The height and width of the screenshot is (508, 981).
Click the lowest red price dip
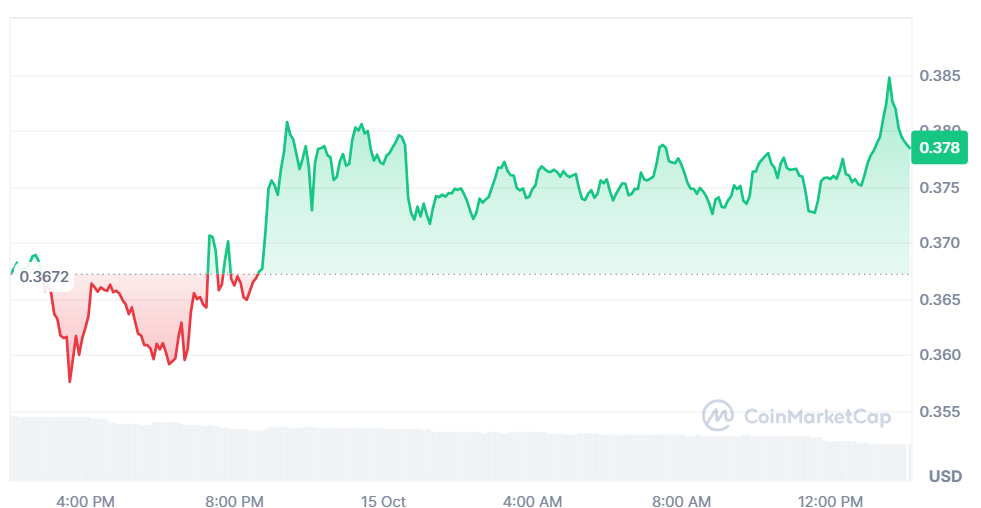[x=70, y=381]
